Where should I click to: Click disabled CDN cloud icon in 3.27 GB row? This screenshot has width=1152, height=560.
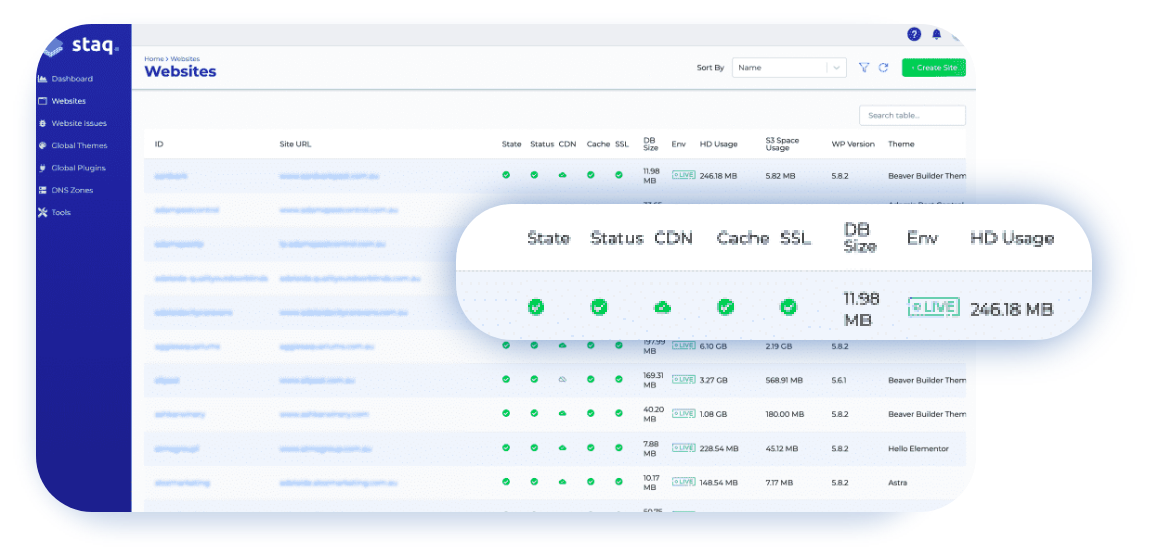(x=563, y=379)
